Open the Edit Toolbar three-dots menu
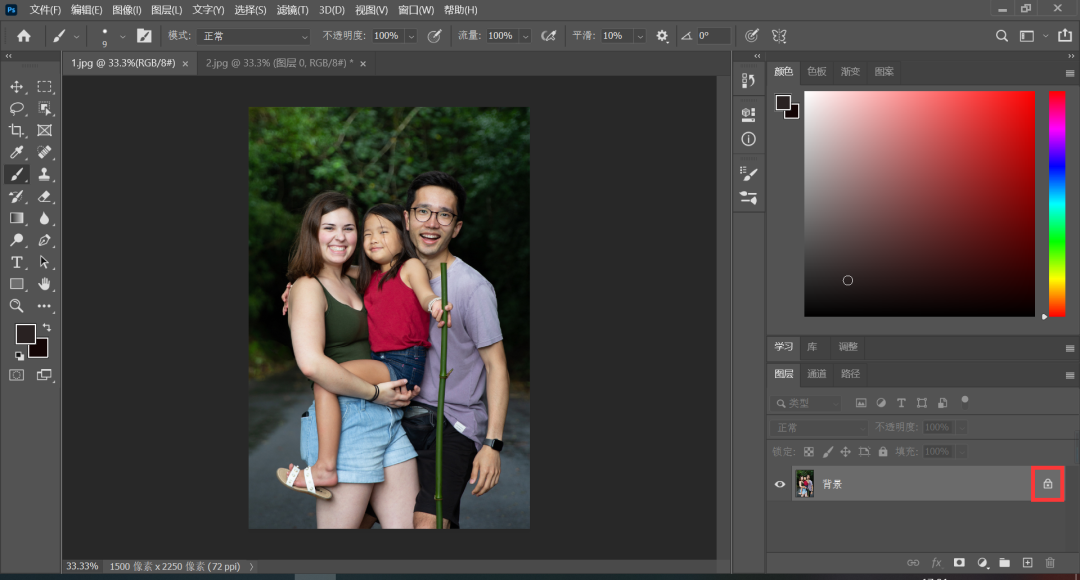 tap(44, 306)
